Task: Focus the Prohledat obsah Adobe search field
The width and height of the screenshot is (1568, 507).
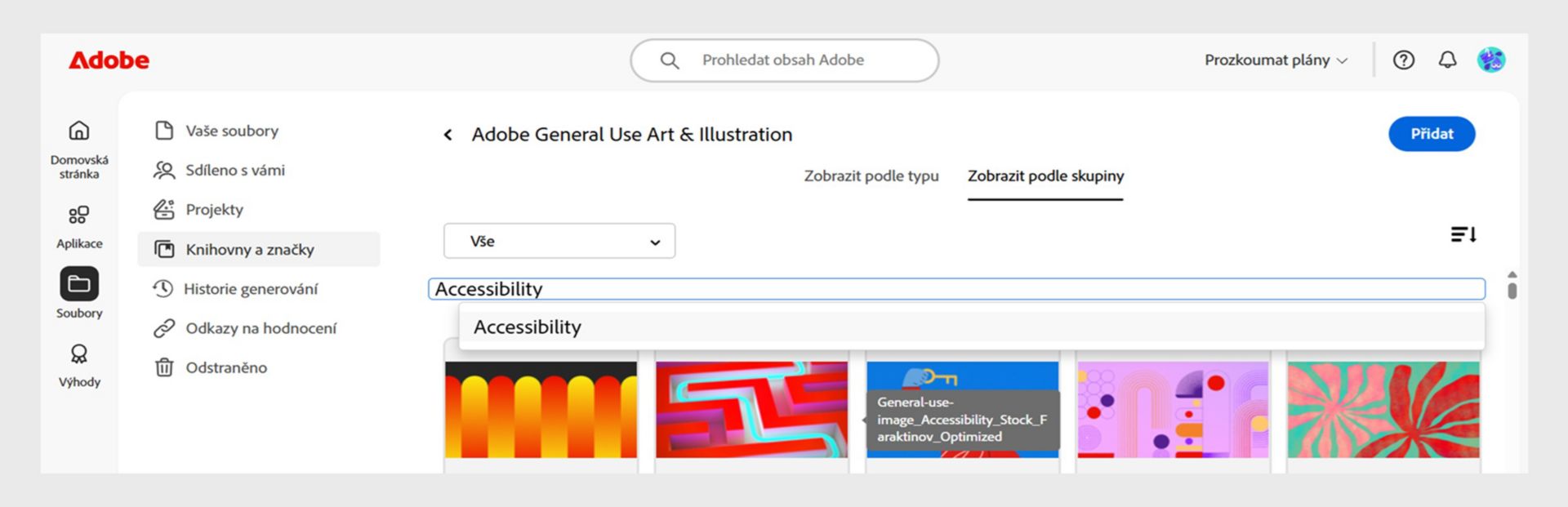Action: [x=784, y=60]
